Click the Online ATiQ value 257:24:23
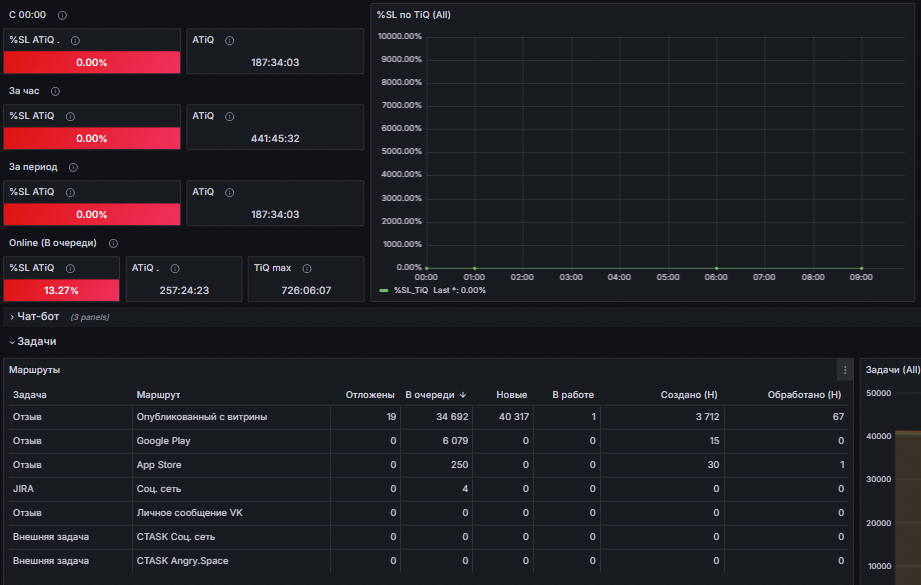The width and height of the screenshot is (921, 585). pos(184,290)
